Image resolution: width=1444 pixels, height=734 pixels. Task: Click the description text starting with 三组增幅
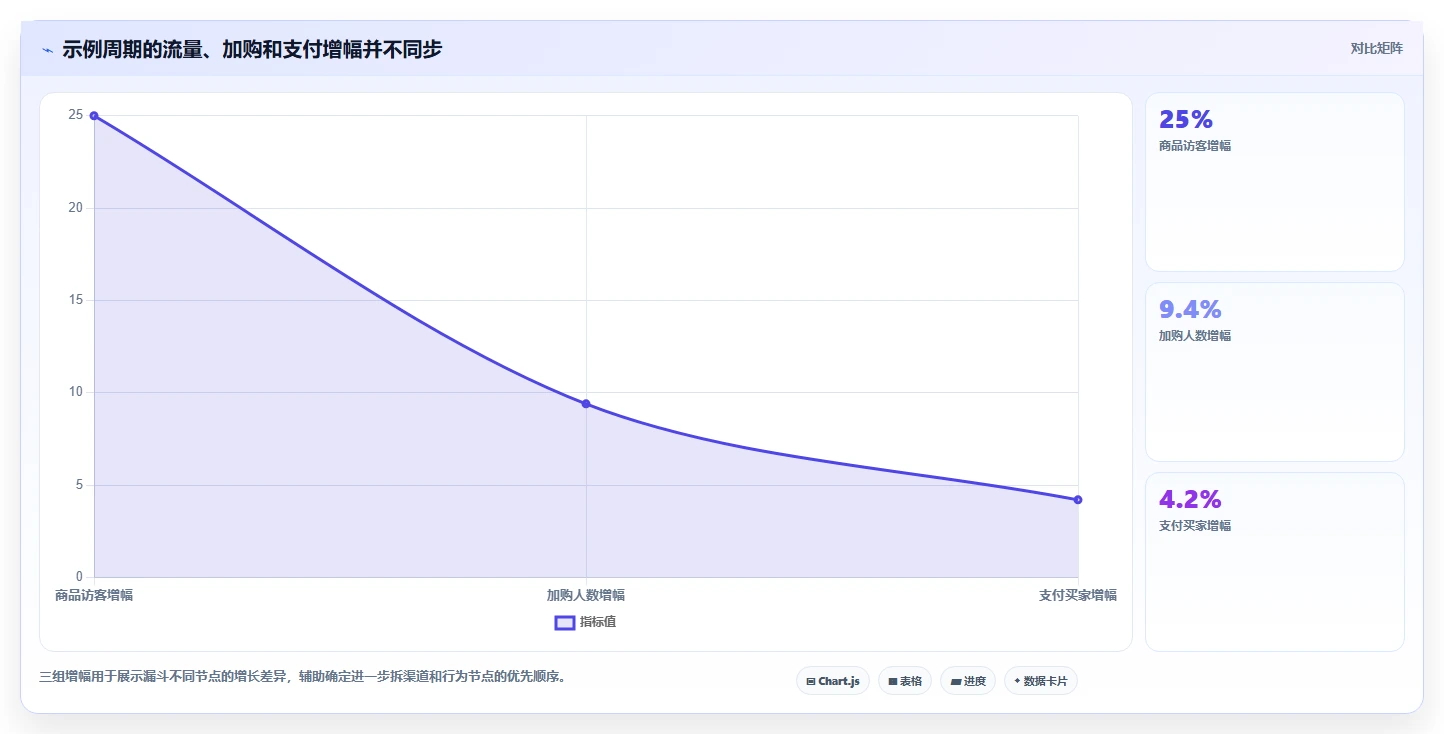[305, 677]
